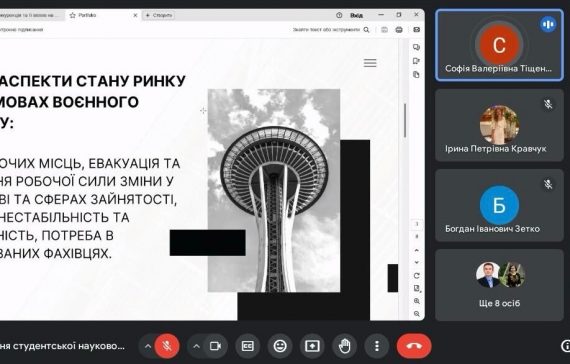Unmute the microphone in the call bar
Image resolution: width=570 pixels, height=364 pixels.
tap(167, 346)
